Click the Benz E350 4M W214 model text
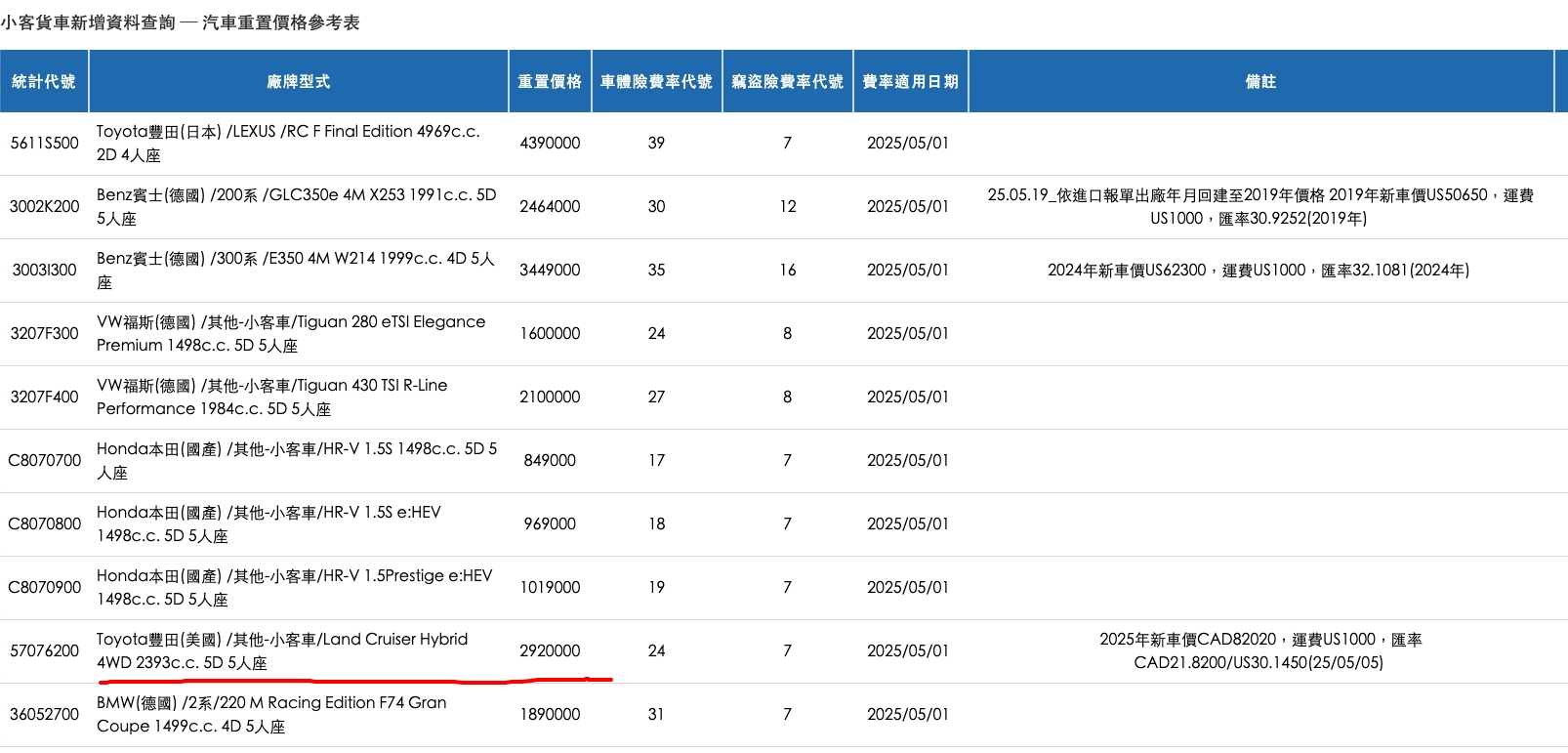 click(x=295, y=270)
